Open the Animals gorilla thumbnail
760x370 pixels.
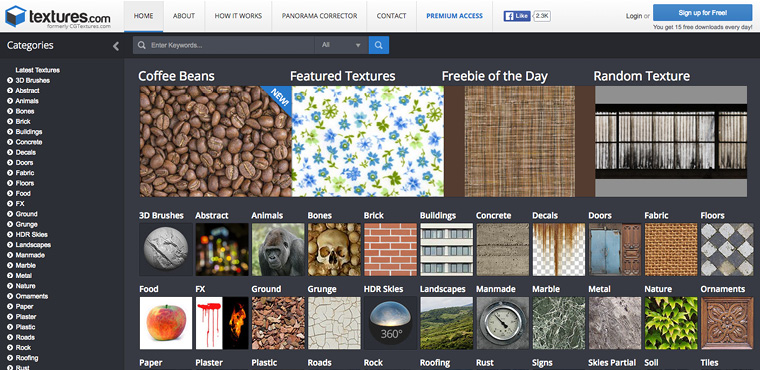tap(278, 249)
